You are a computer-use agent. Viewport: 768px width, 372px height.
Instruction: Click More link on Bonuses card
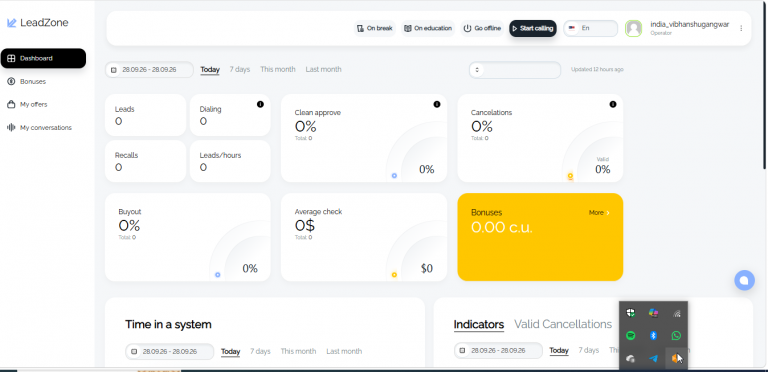pyautogui.click(x=599, y=213)
